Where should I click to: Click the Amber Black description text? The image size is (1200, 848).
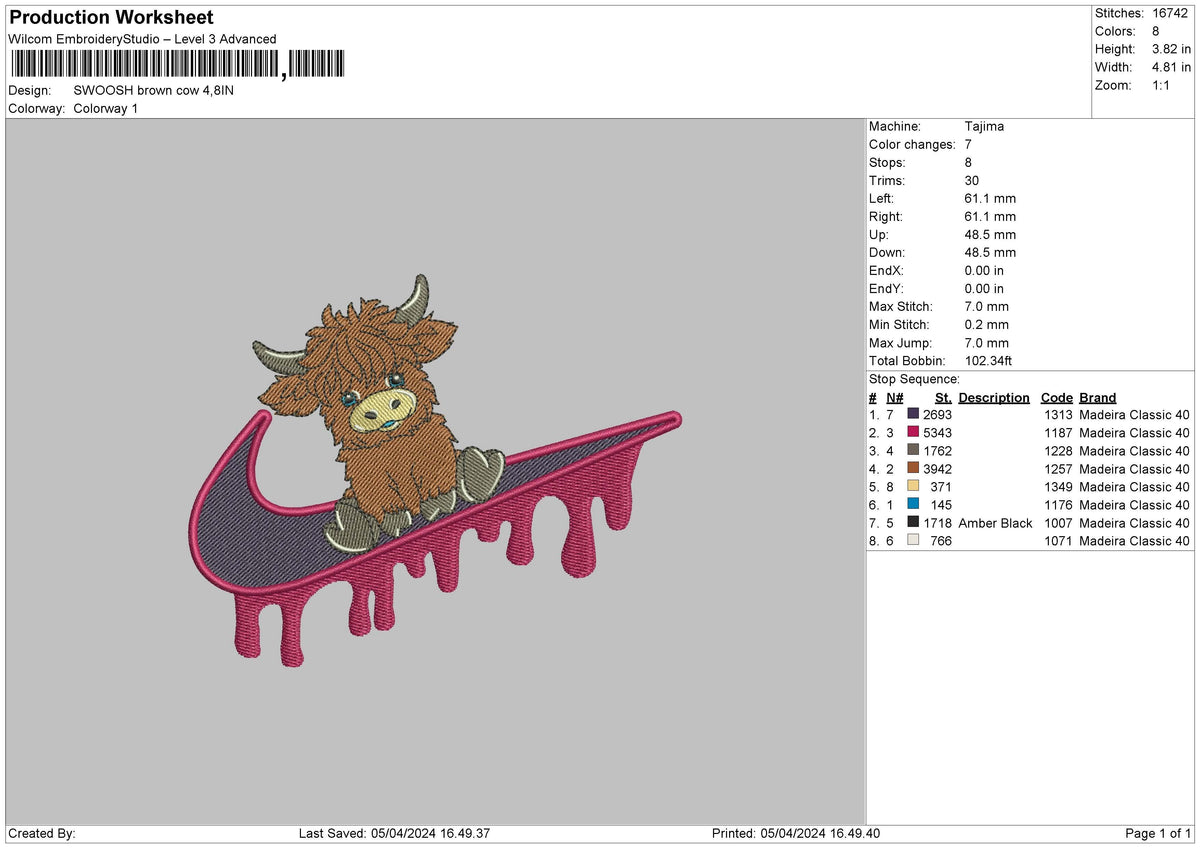pyautogui.click(x=995, y=523)
